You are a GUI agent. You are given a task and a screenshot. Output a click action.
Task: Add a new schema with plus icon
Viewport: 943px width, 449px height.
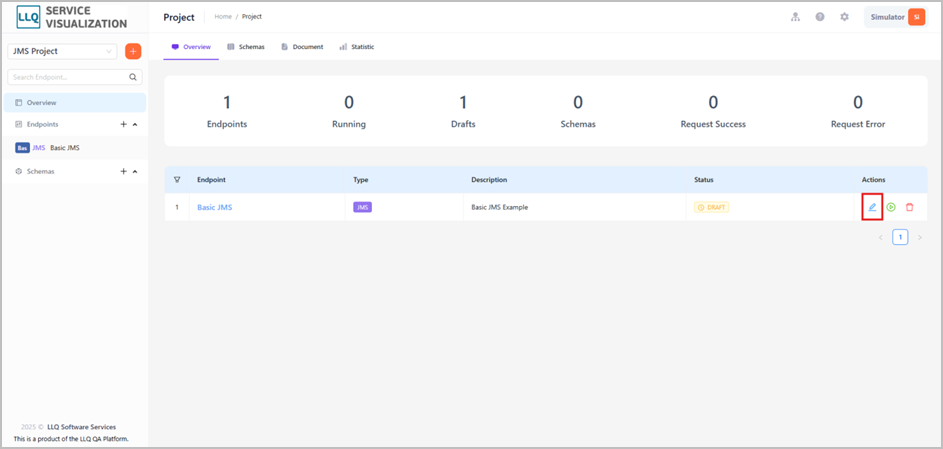tap(123, 171)
